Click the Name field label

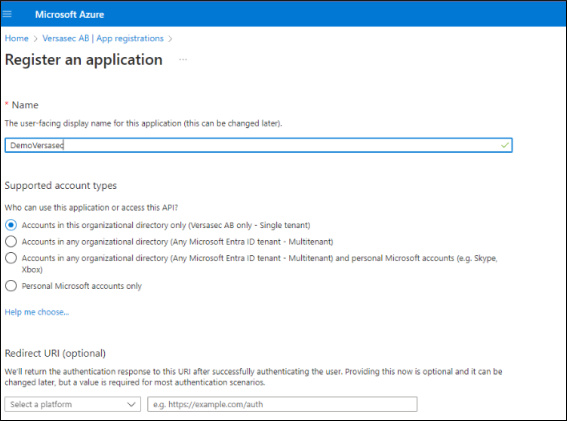[25, 105]
